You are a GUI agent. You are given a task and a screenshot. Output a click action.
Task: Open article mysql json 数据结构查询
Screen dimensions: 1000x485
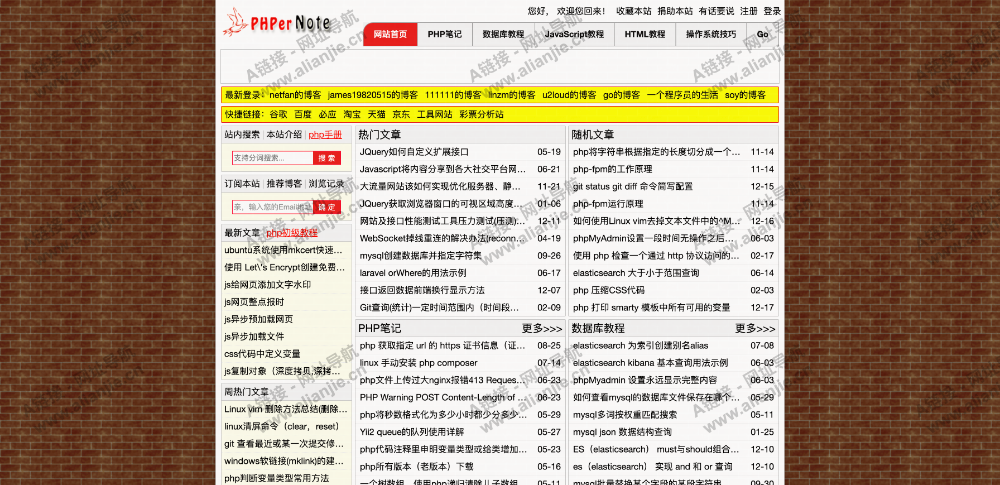click(x=622, y=431)
